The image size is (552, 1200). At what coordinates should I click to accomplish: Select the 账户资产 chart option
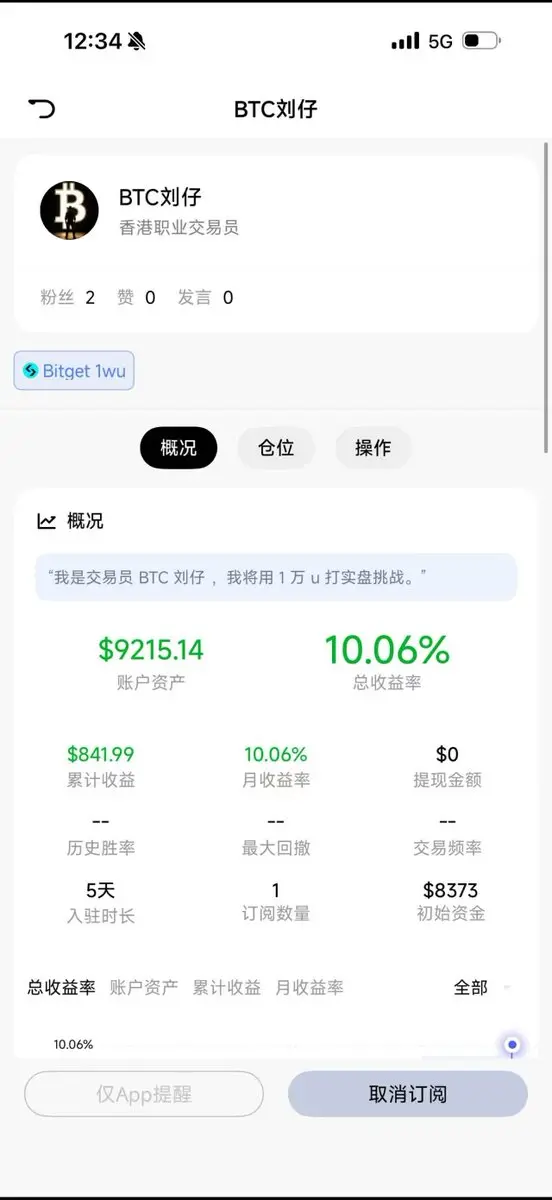[144, 987]
